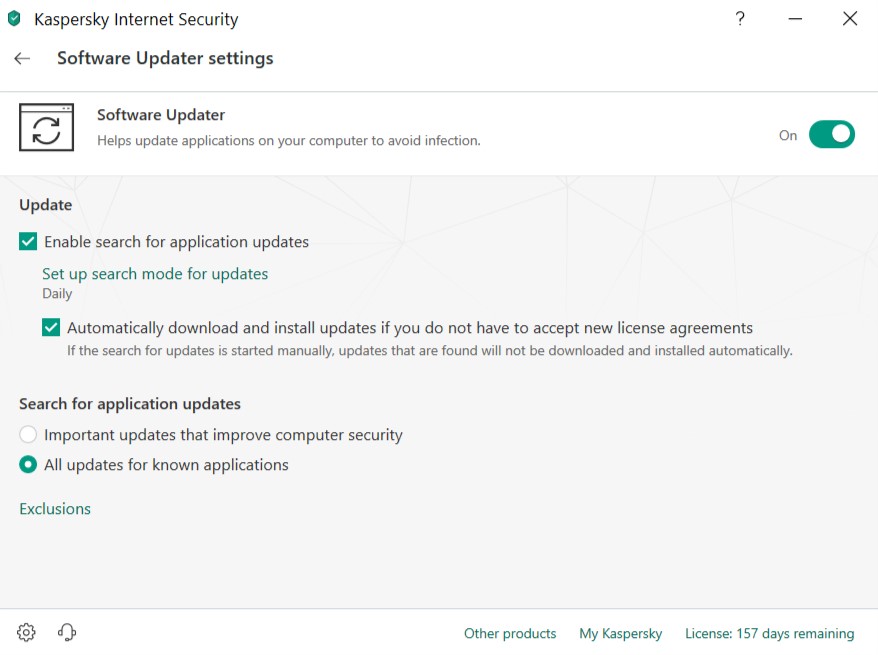The height and width of the screenshot is (655, 878).
Task: Click the Kaspersky shield logo icon
Action: pos(14,19)
